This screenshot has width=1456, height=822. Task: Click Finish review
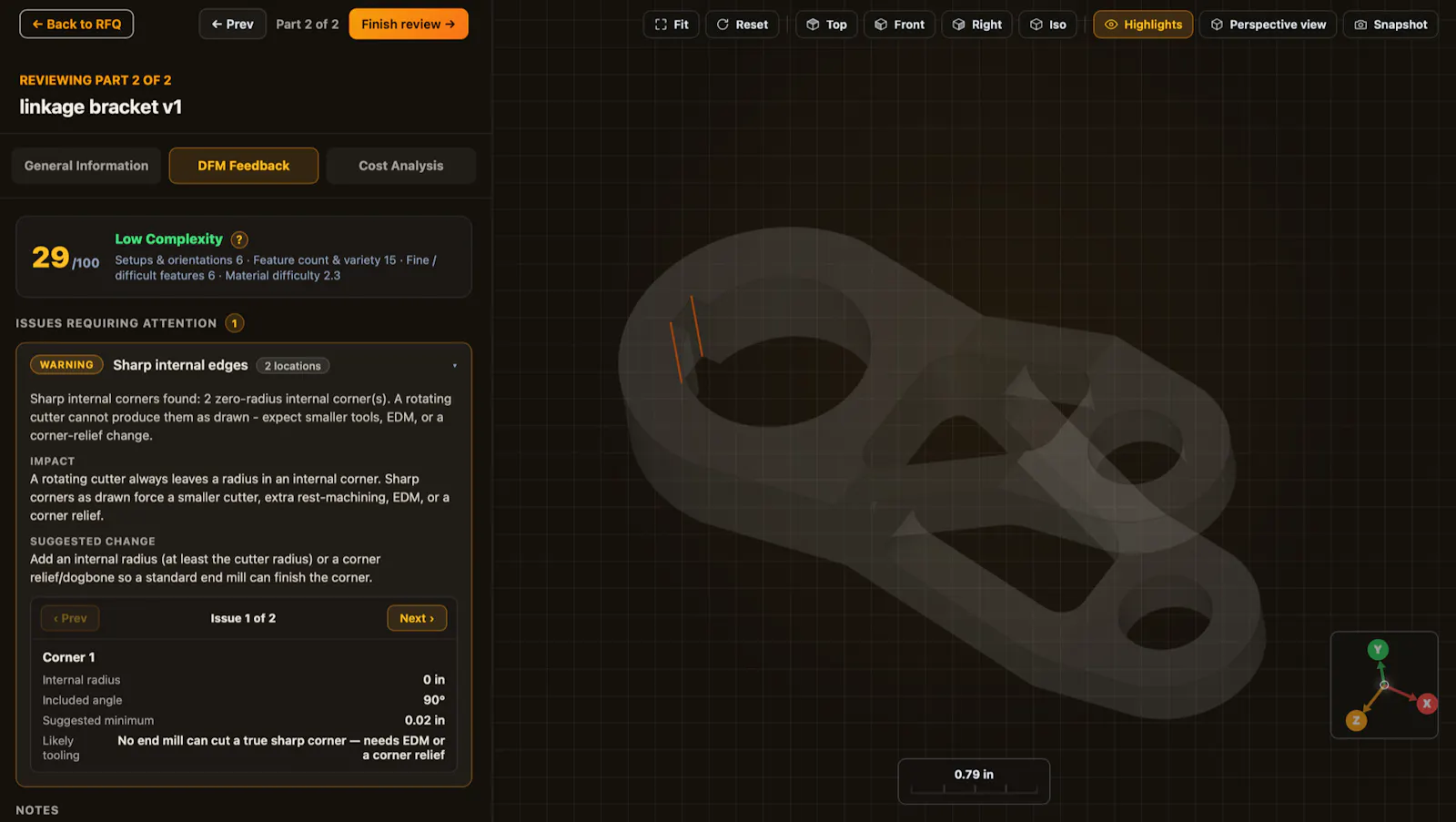pyautogui.click(x=409, y=25)
